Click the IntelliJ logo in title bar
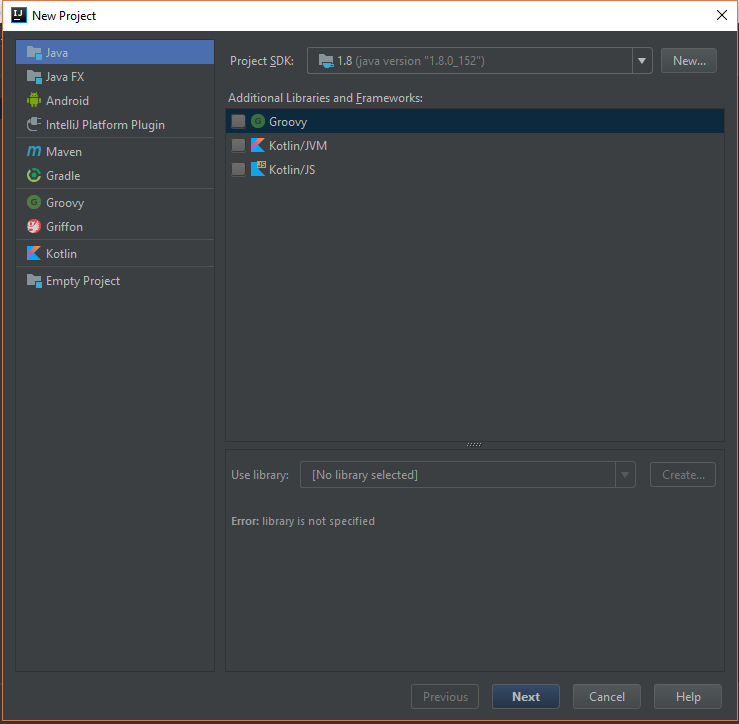Screen dimensions: 739x724 point(19,15)
